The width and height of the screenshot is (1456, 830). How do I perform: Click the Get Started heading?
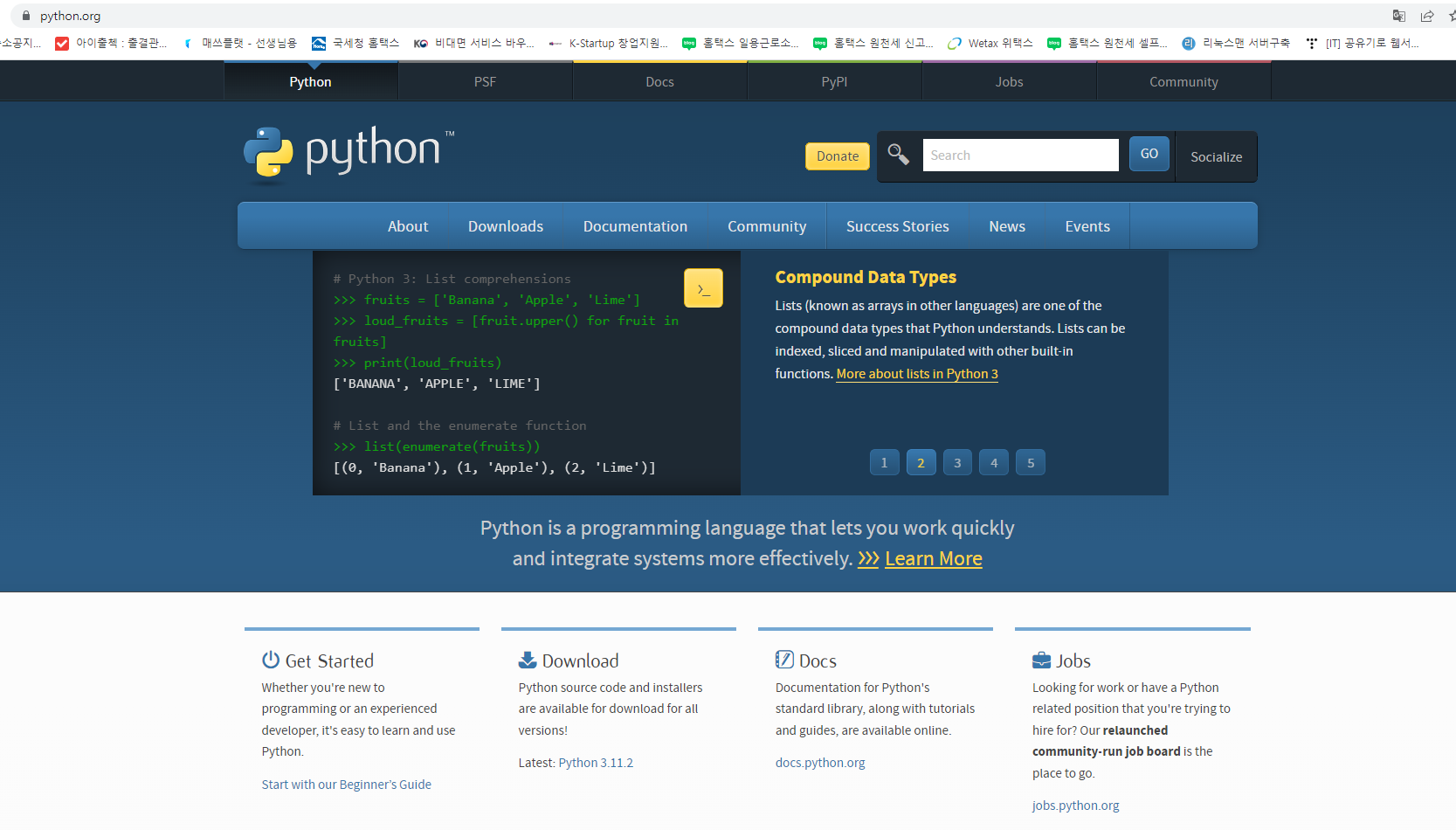click(x=318, y=661)
